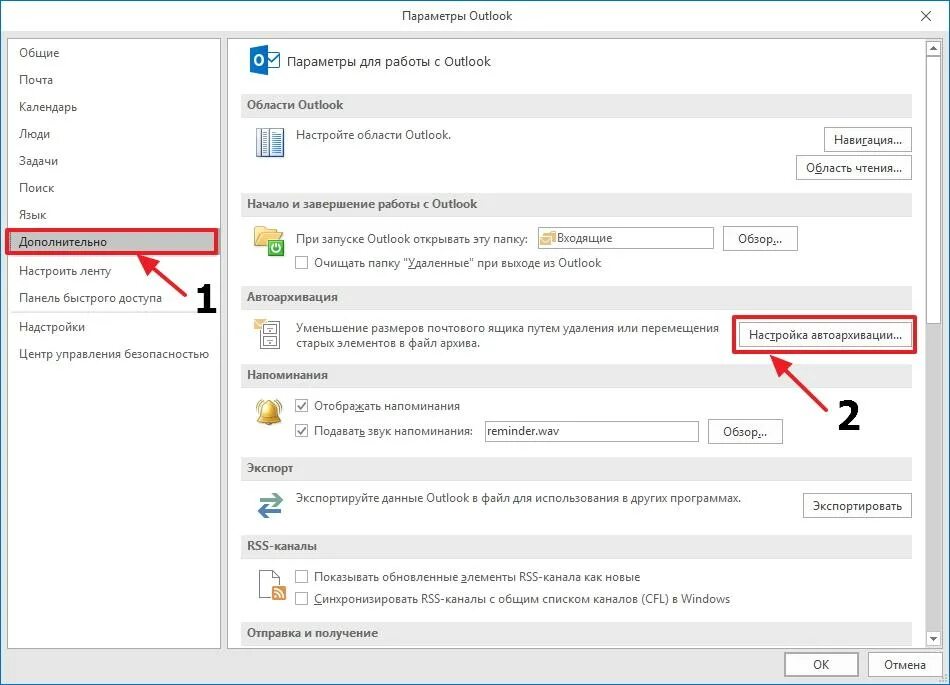This screenshot has width=950, height=685.
Task: Confirm with the OK button
Action: pos(821,664)
